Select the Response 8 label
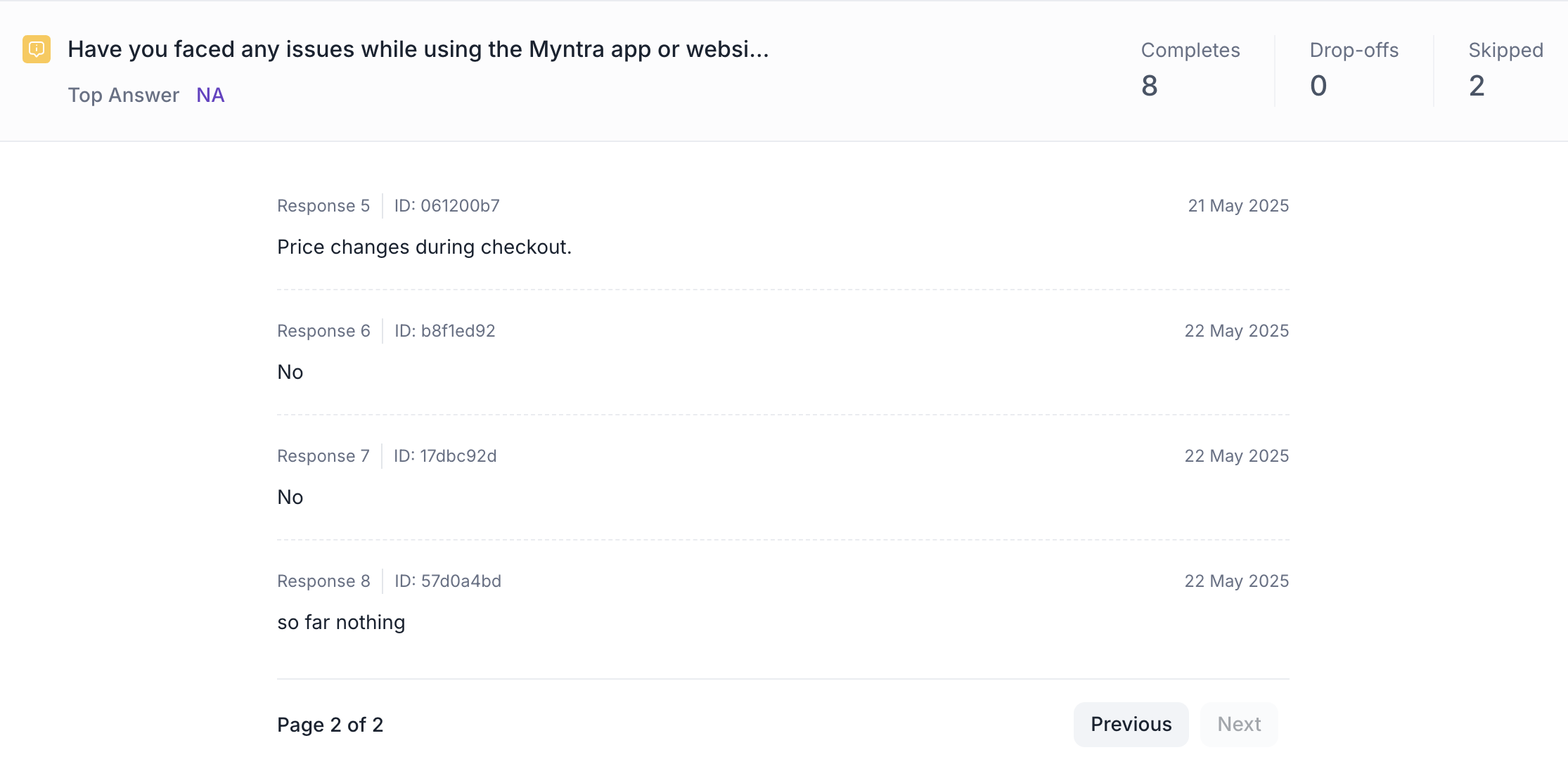The image size is (1568, 783). pyautogui.click(x=323, y=581)
